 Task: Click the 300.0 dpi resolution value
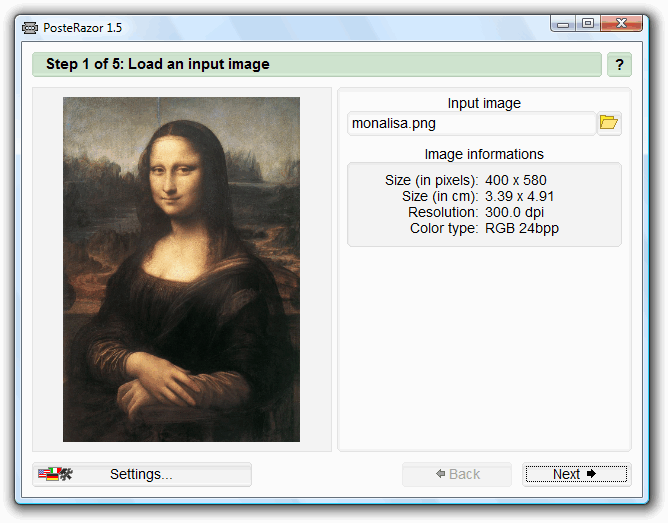tap(515, 212)
